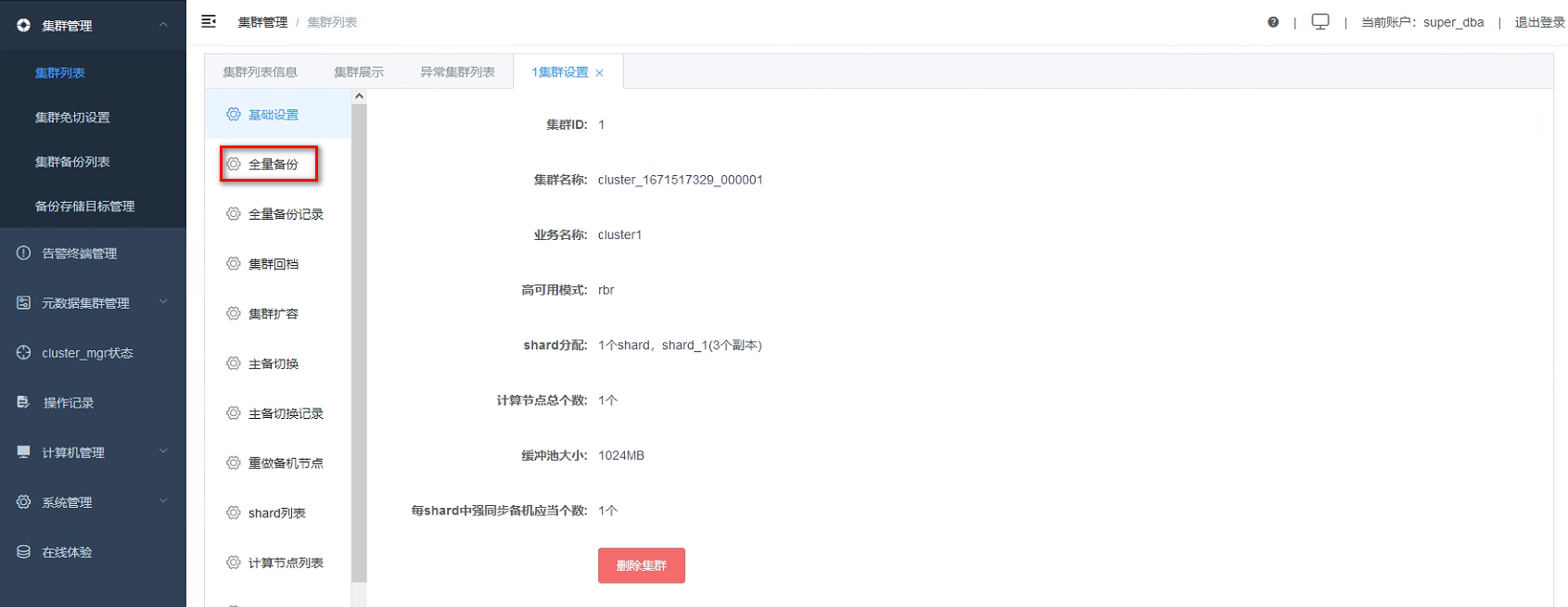Open the 异常集群列表 tab
Screen dimensions: 1568x607
(x=457, y=72)
